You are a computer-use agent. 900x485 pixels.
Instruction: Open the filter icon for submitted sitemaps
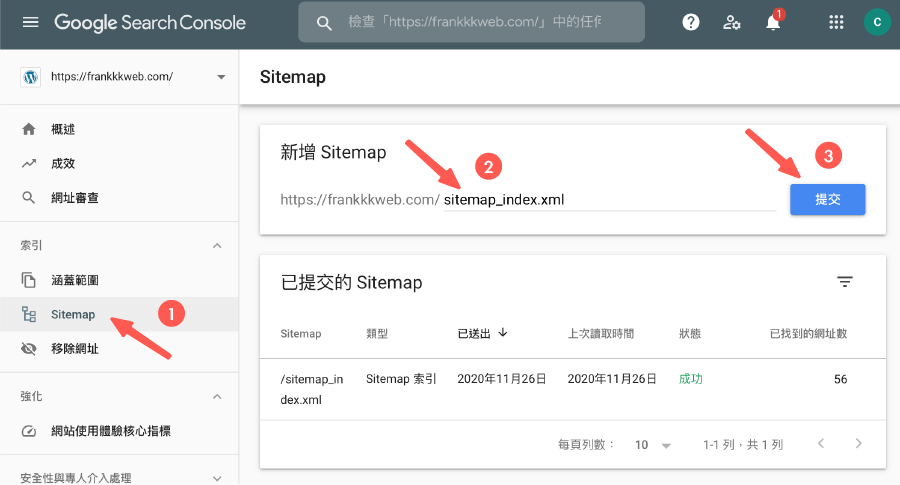click(x=844, y=282)
